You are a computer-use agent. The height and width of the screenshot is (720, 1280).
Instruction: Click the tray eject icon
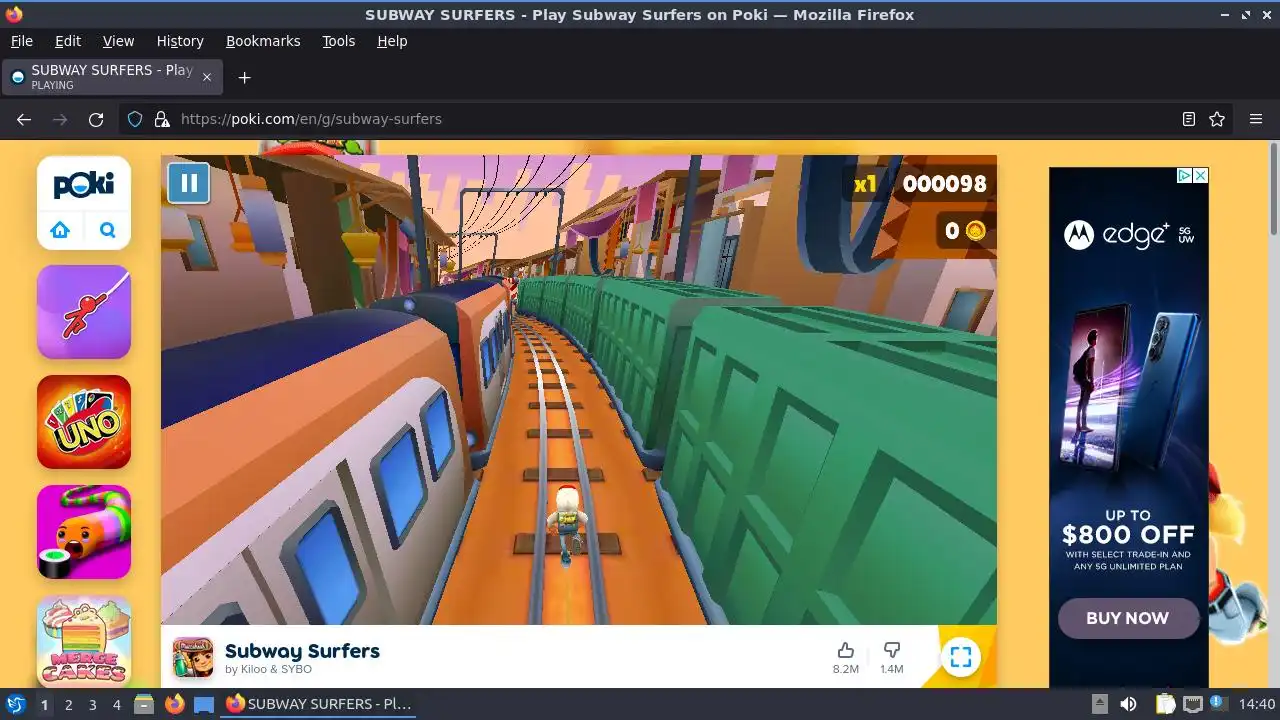click(1099, 704)
